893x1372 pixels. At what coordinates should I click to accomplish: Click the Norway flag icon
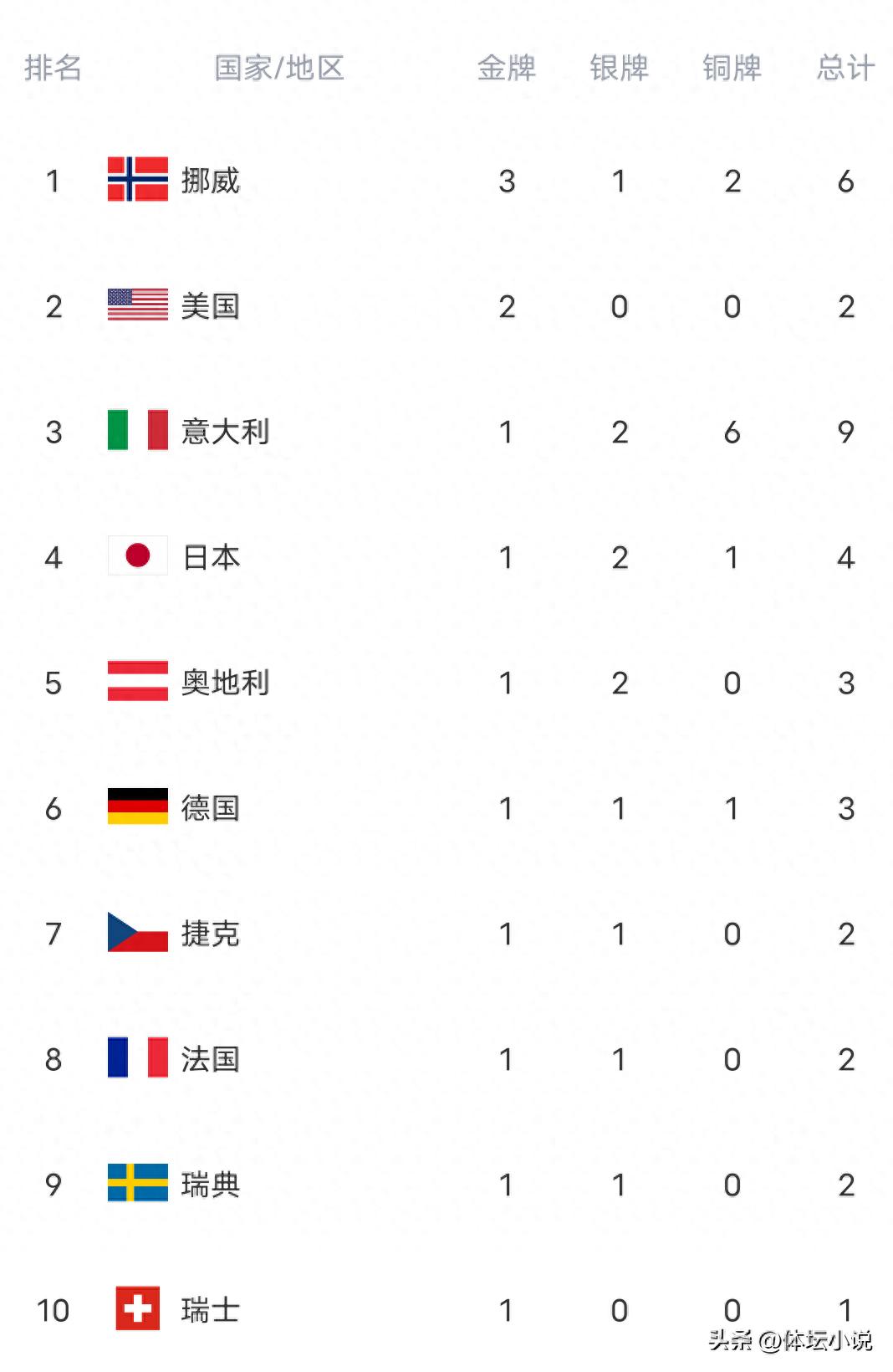point(138,180)
